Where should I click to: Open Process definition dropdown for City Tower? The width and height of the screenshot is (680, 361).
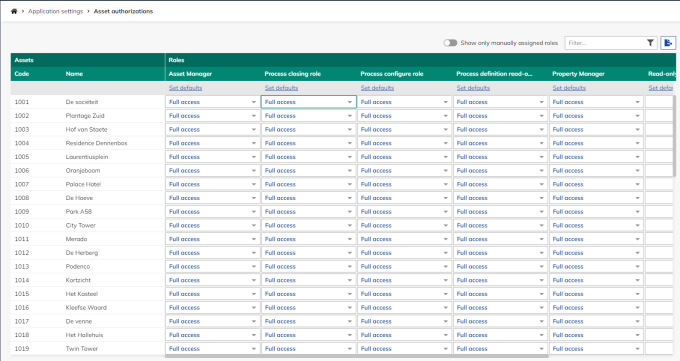coord(500,225)
